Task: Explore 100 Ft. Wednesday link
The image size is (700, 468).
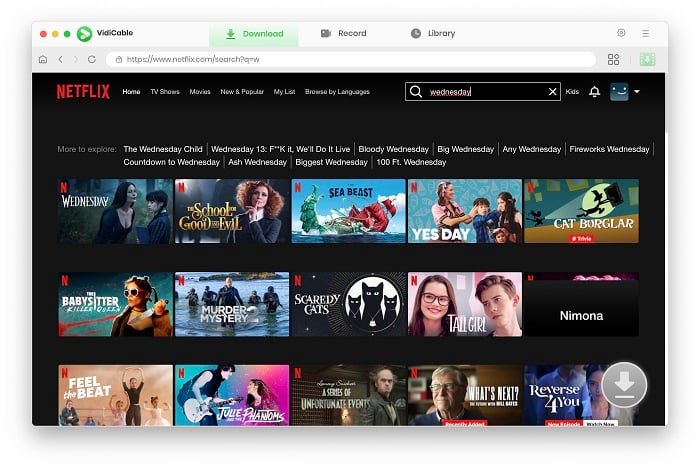Action: pyautogui.click(x=411, y=162)
